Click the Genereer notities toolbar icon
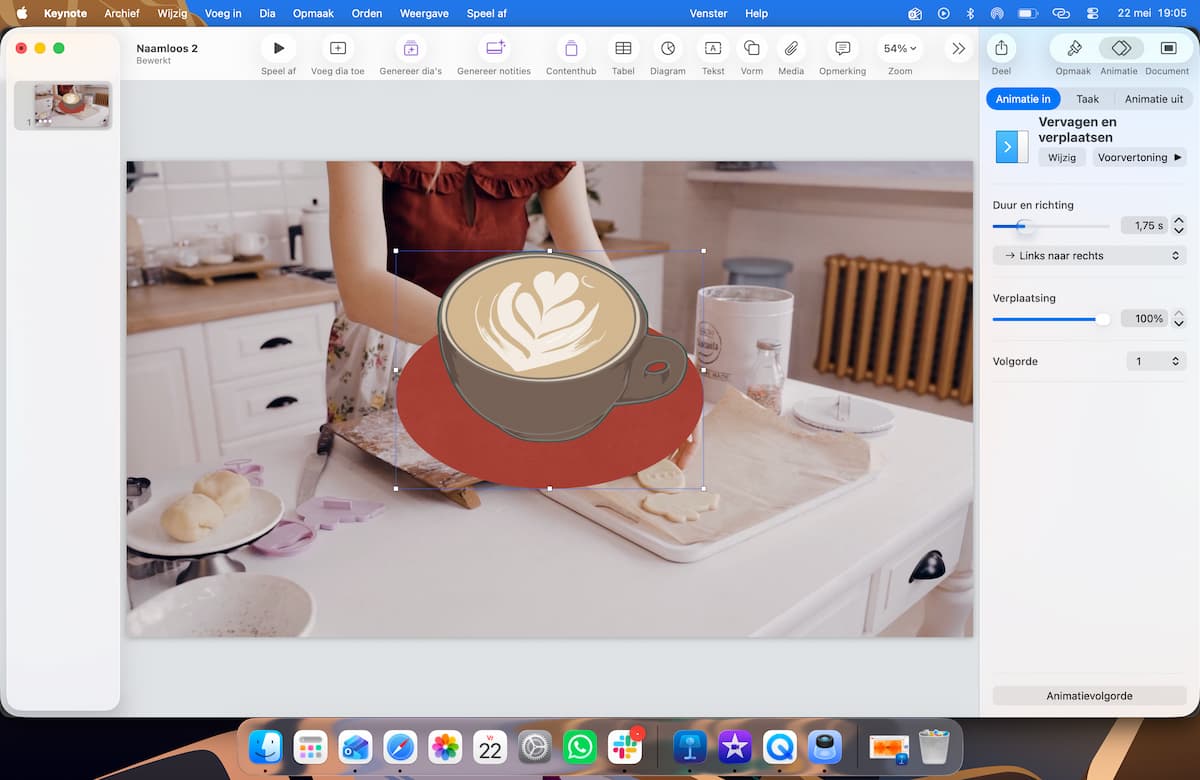The height and width of the screenshot is (780, 1200). tap(494, 49)
